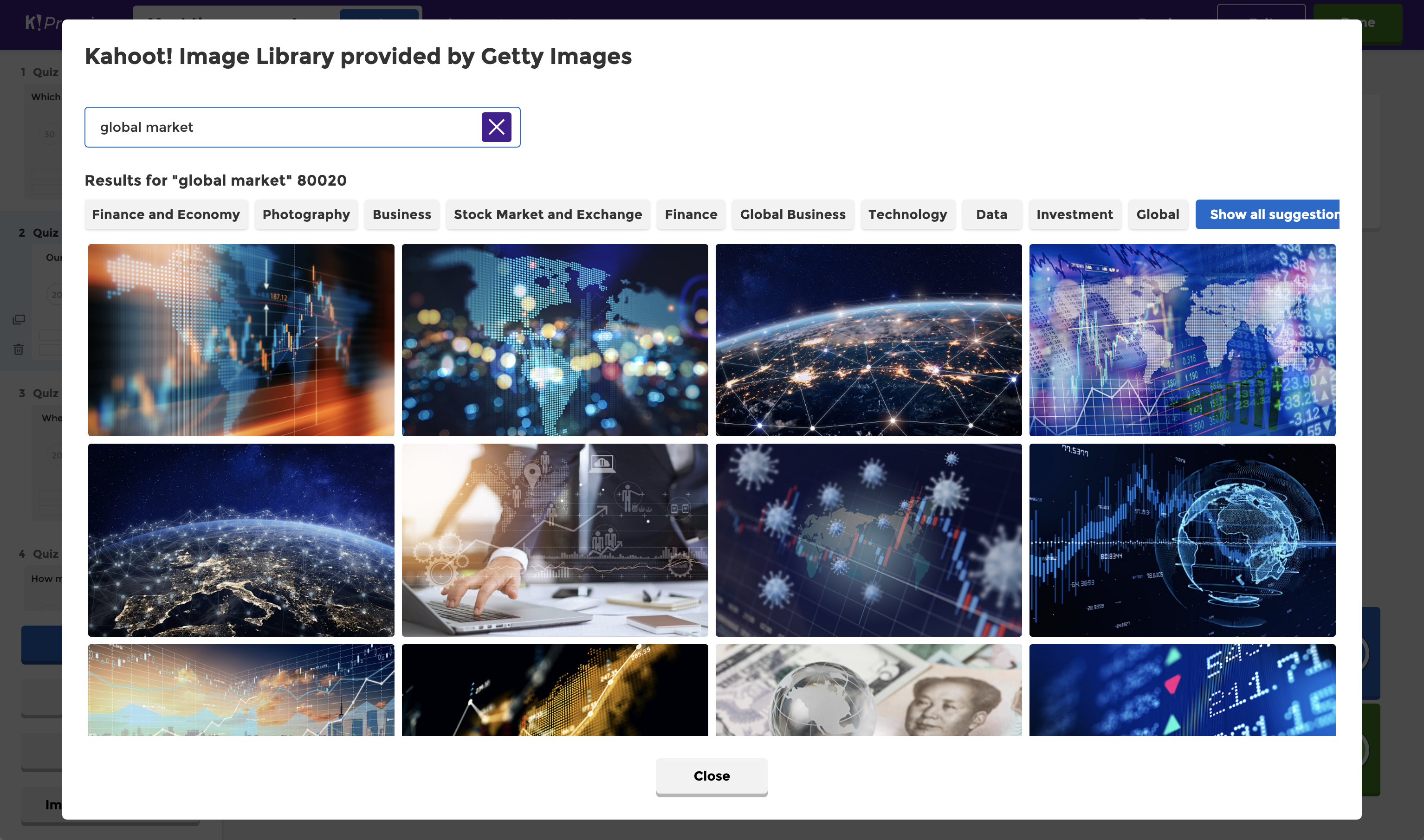
Task: Choose the businessman typing on laptop image
Action: 555,540
